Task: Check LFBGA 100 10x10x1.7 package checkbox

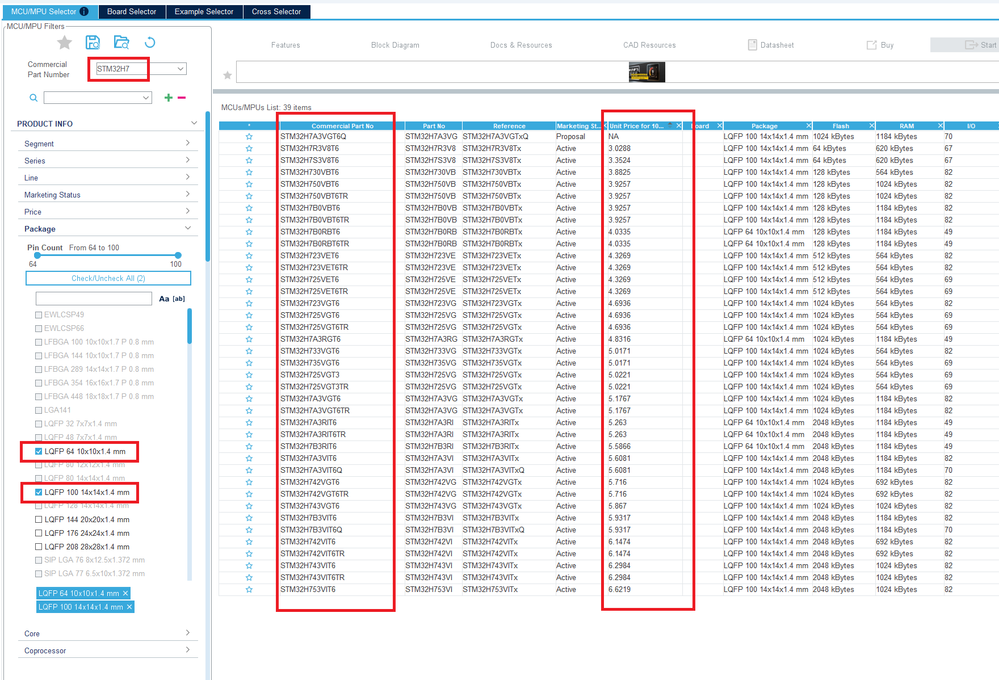Action: pos(38,342)
